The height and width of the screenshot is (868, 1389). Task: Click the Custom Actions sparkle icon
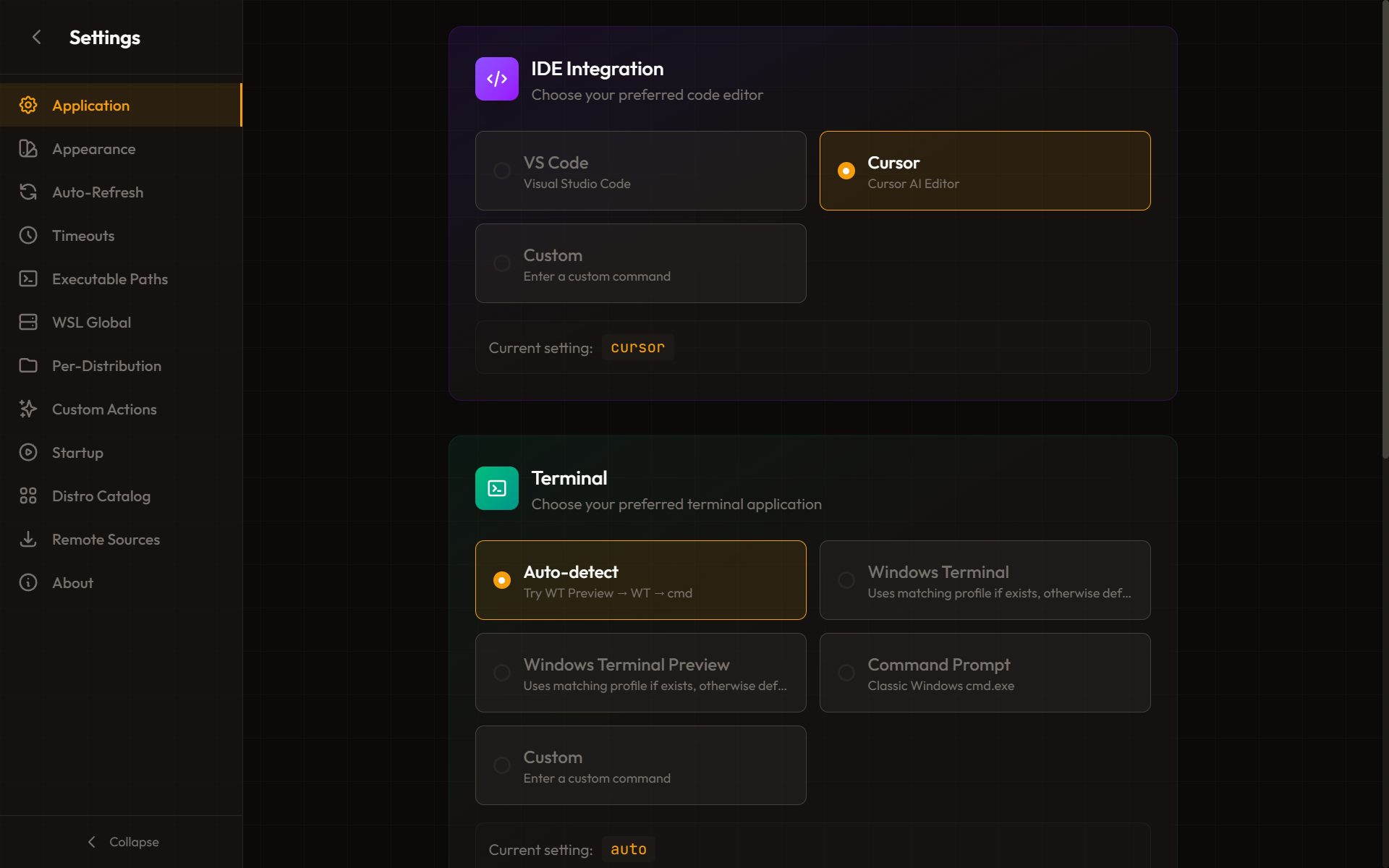[x=28, y=409]
